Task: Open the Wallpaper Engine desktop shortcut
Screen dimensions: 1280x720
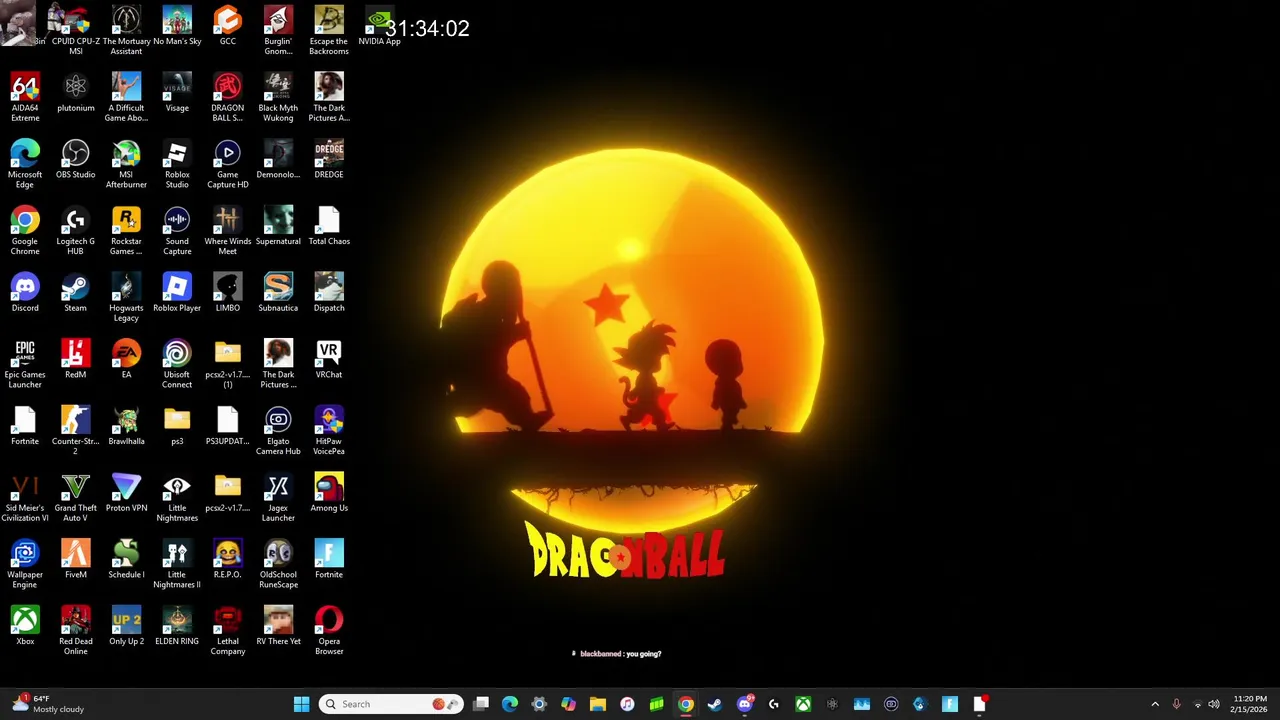Action: pyautogui.click(x=25, y=564)
